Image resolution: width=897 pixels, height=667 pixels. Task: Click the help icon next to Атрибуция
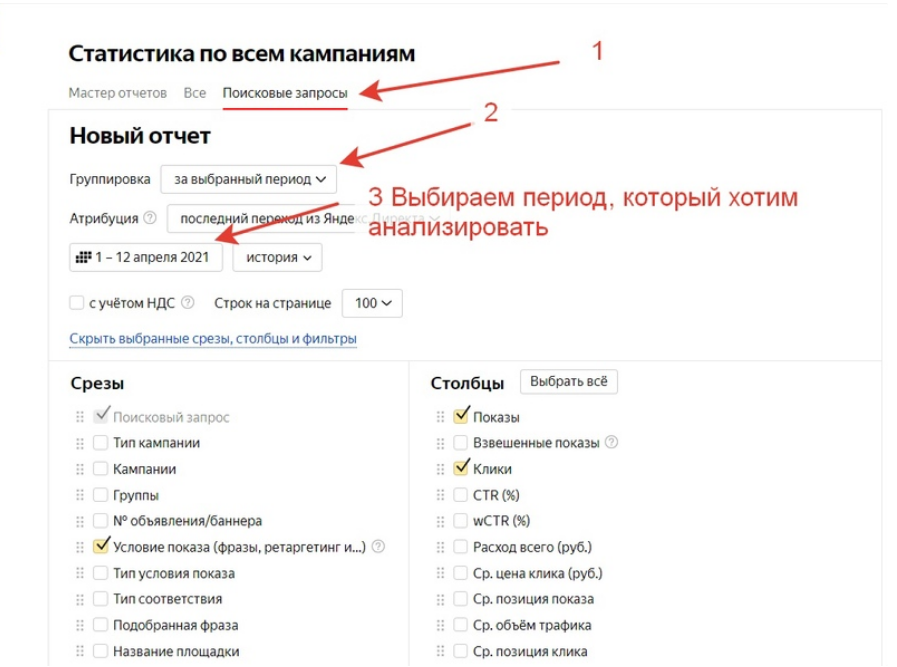point(150,218)
